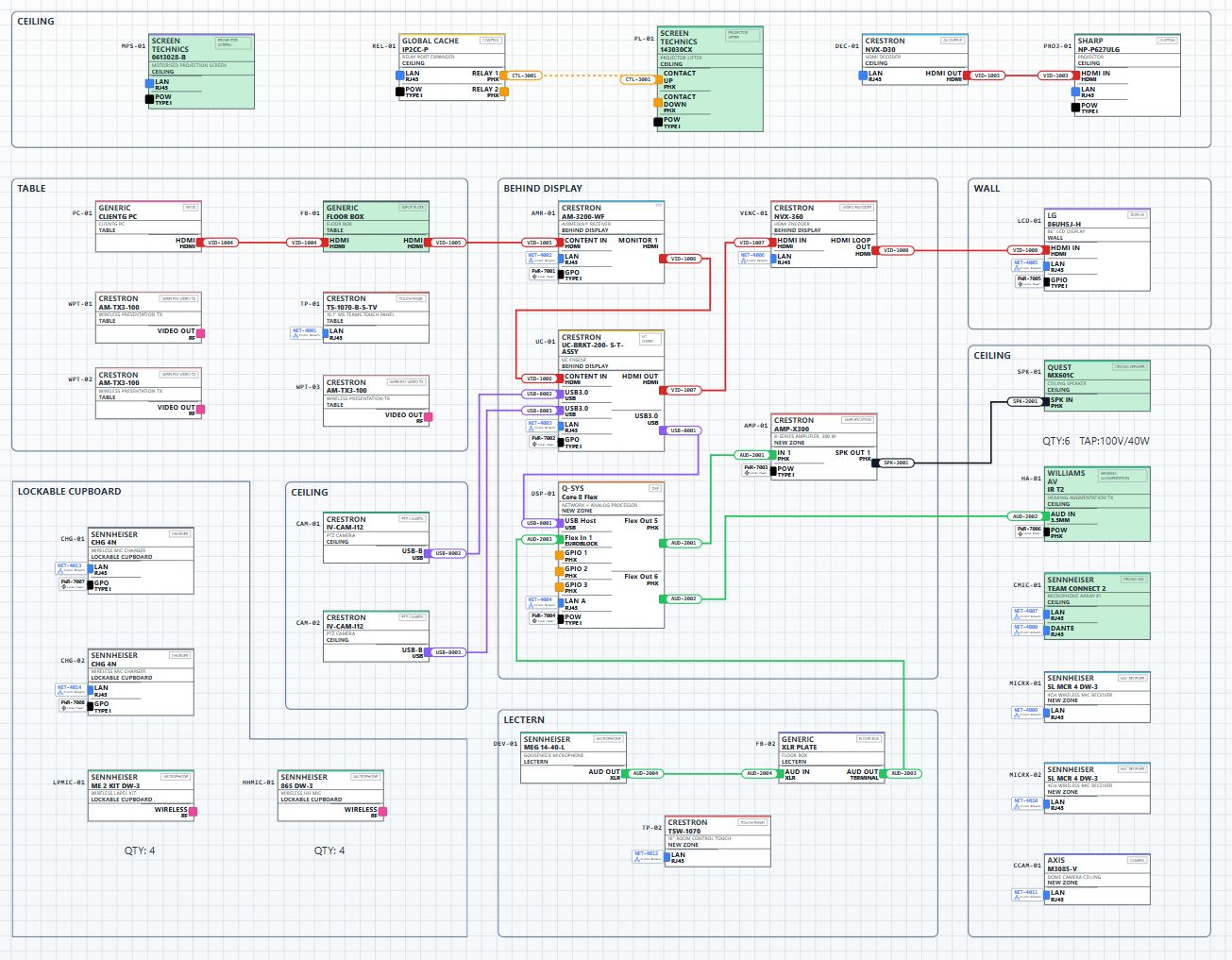The image size is (1232, 960).
Task: Select the SHARP NP-P627ULG projector block
Action: coord(1127,76)
